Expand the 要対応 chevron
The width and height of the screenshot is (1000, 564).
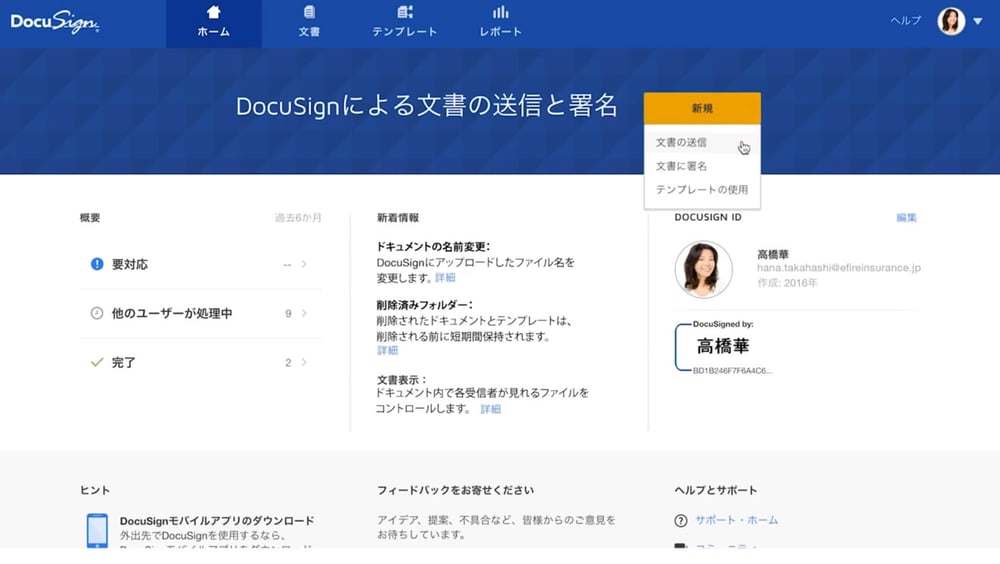[304, 263]
